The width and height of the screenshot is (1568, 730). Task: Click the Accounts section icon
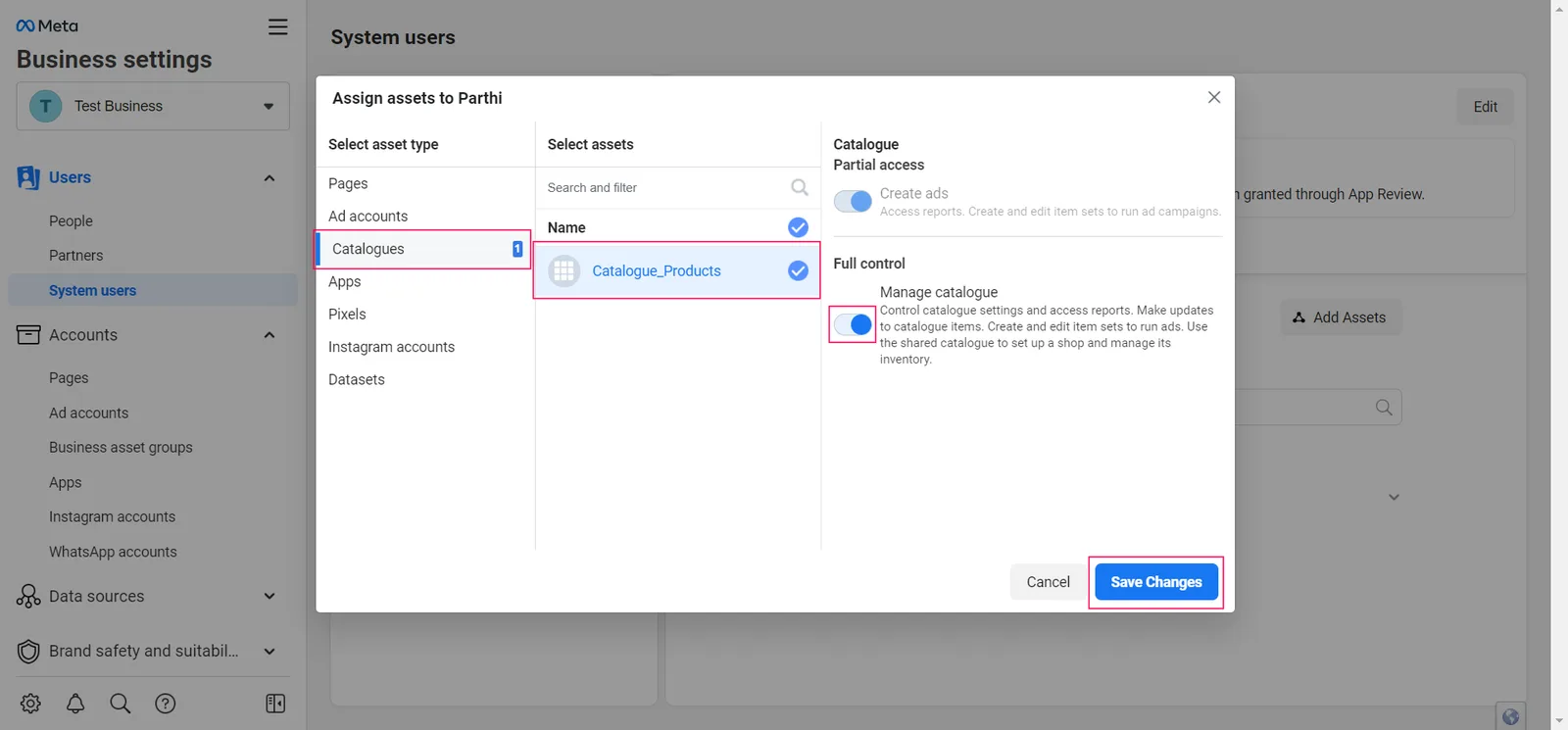pyautogui.click(x=28, y=335)
